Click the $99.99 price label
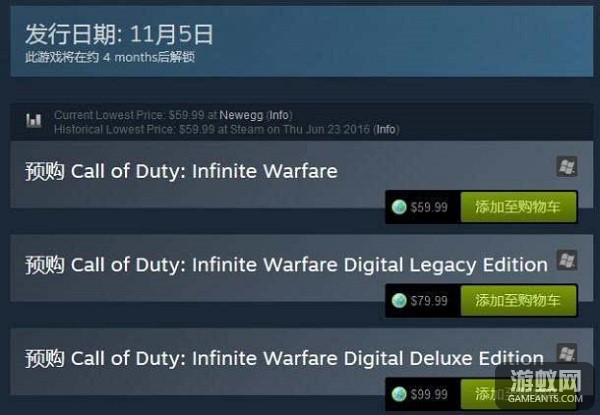This screenshot has height=415, width=600. tap(429, 394)
